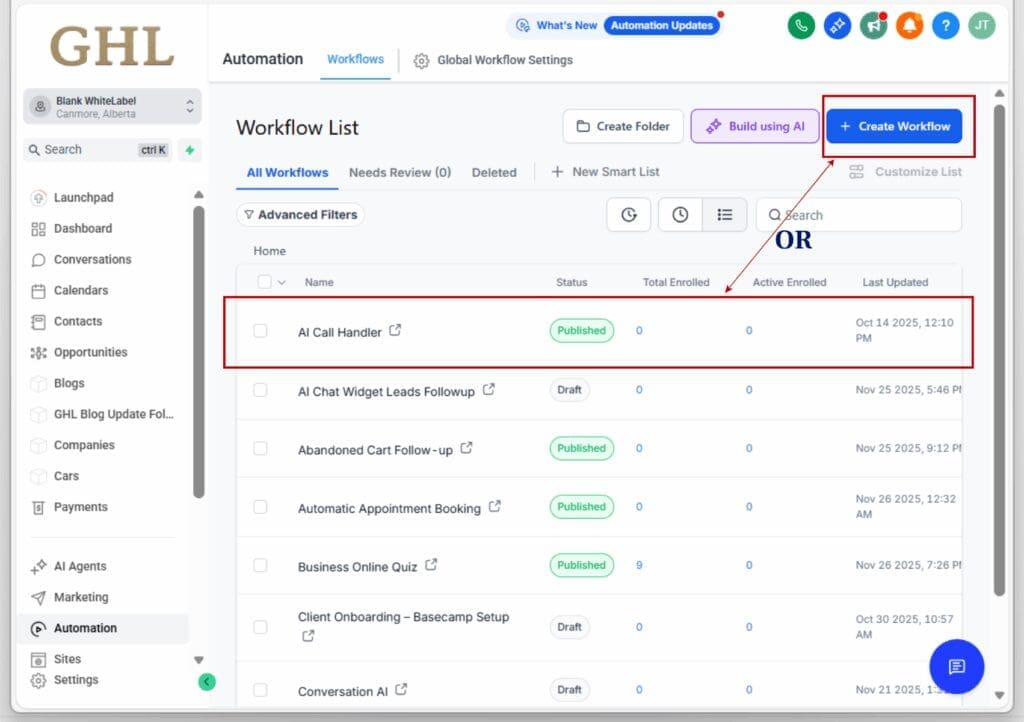
Task: Tick the Abandoned Cart Follow-up checkbox
Action: (x=260, y=449)
